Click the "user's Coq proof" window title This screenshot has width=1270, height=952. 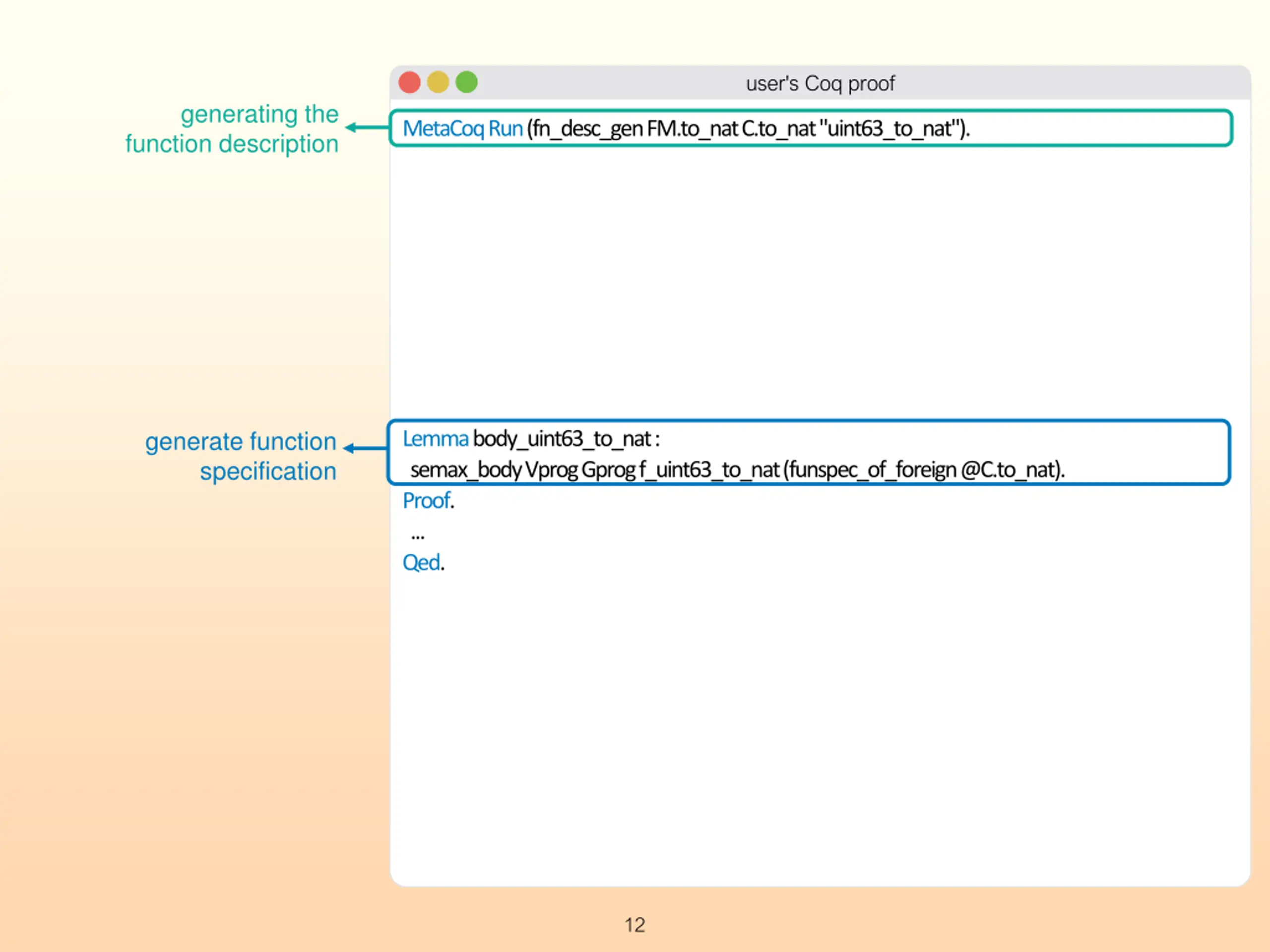(820, 84)
